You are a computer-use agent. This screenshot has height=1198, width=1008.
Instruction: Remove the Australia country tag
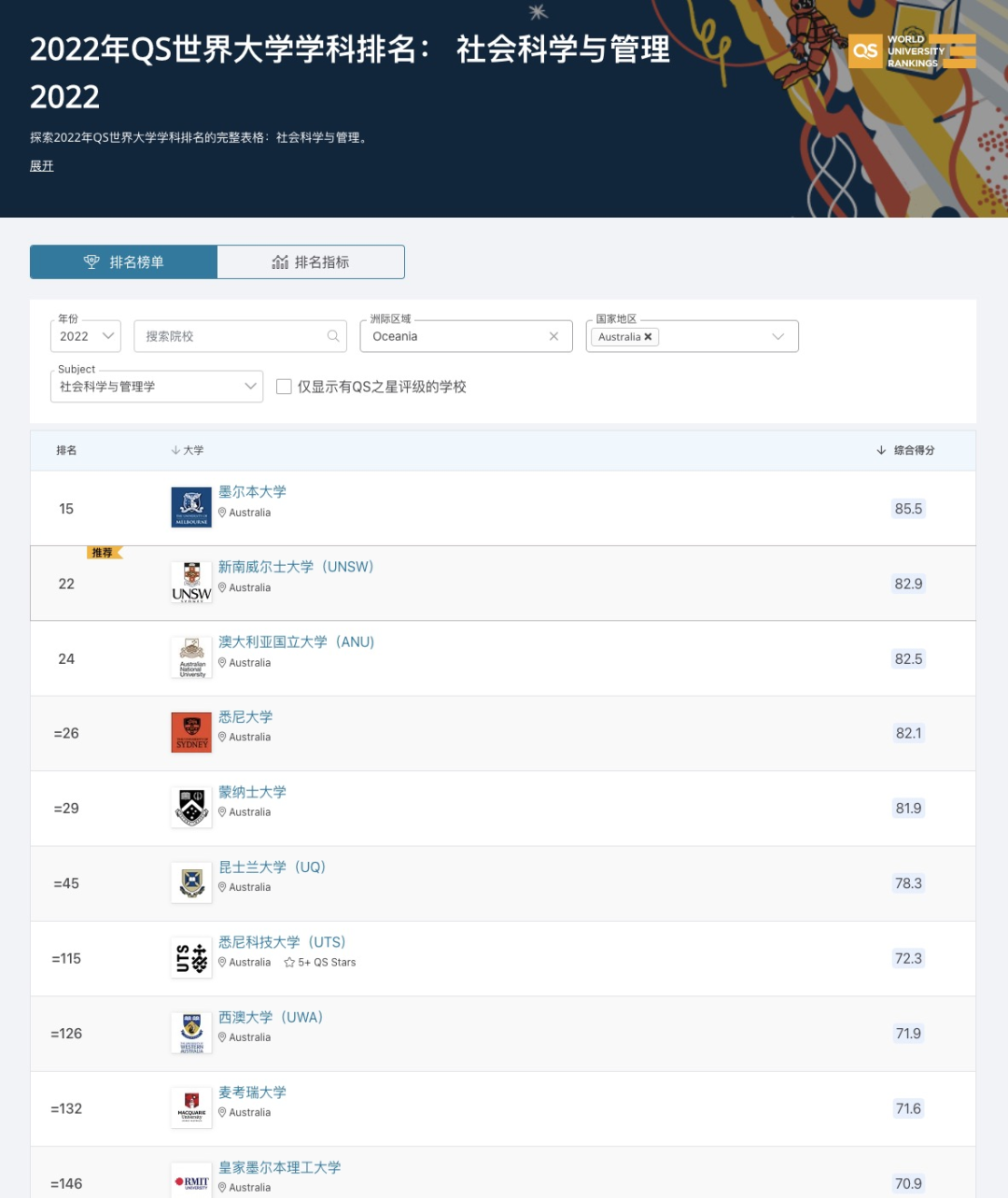point(648,337)
